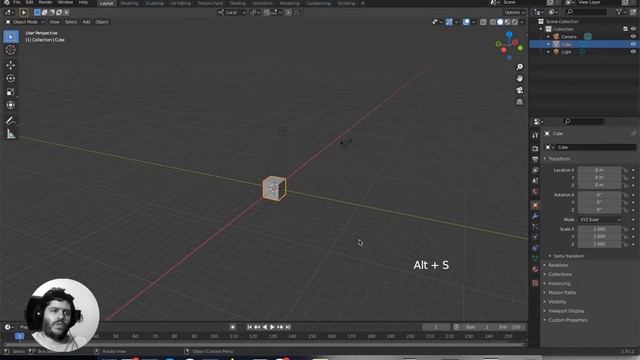The height and width of the screenshot is (360, 640).
Task: Open the Object Constraints properties tab
Action: [x=535, y=248]
